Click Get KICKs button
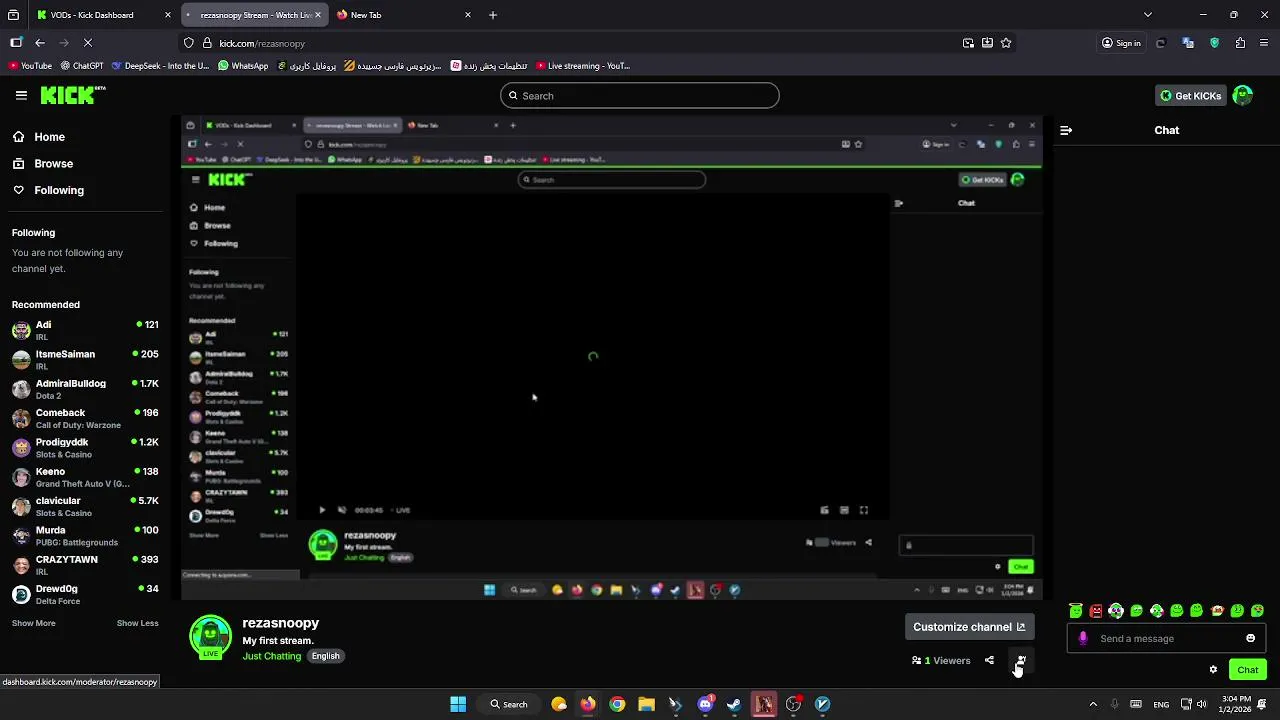Screen dimensions: 1280x720 (1190, 96)
